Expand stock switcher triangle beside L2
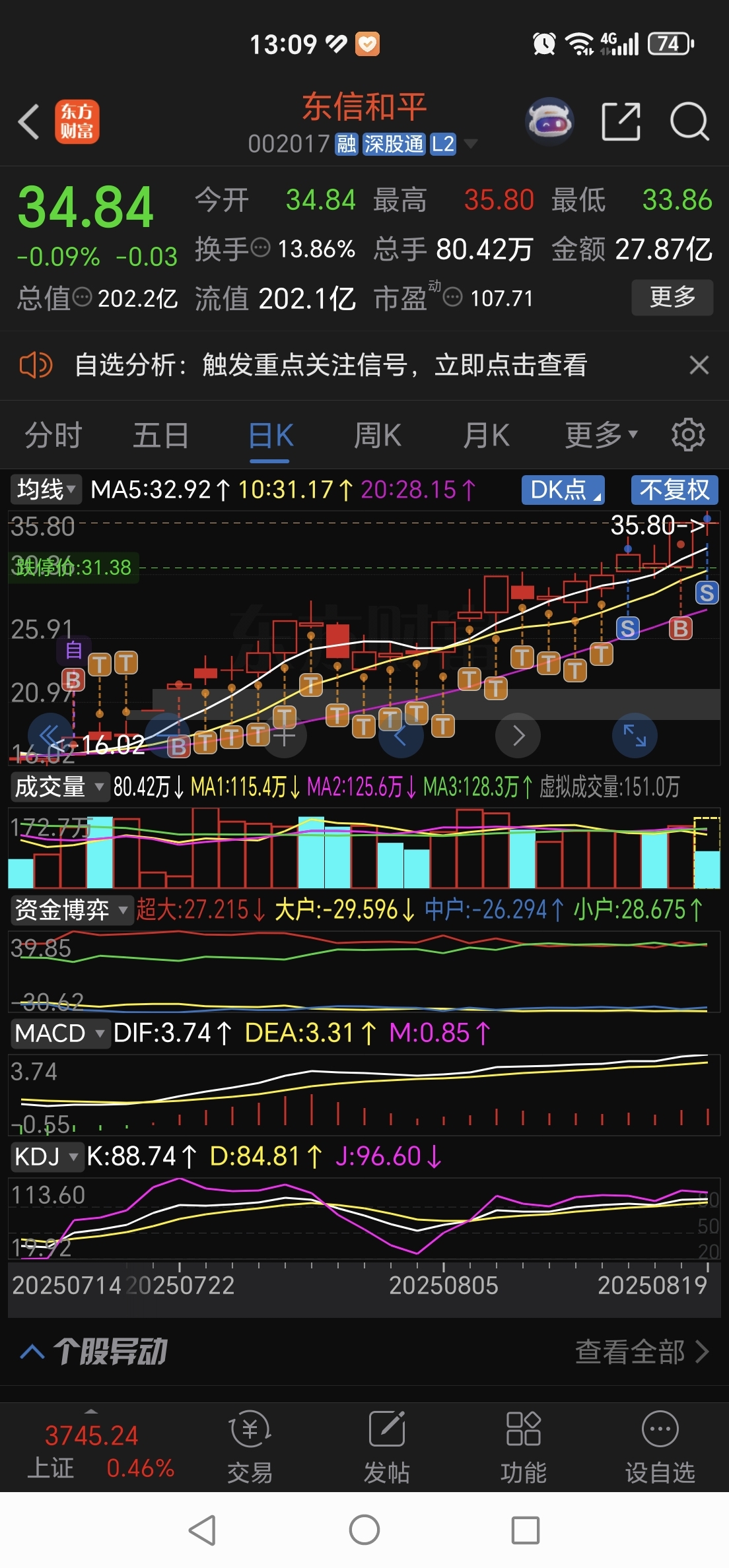Image resolution: width=729 pixels, height=1568 pixels. pyautogui.click(x=471, y=143)
